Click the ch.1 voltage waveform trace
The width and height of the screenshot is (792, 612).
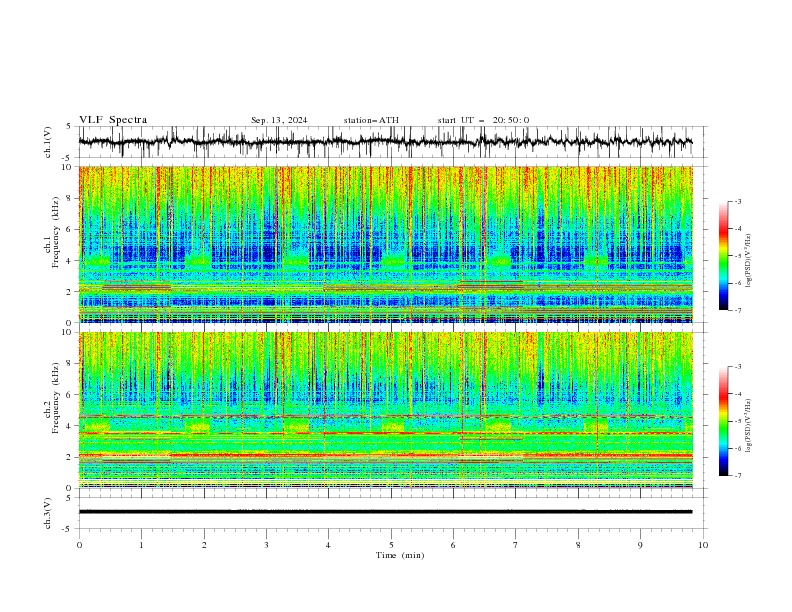(385, 142)
